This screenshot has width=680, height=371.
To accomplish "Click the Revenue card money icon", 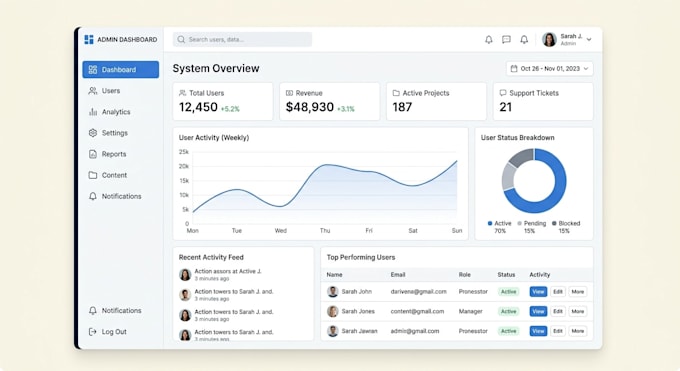I will point(289,93).
